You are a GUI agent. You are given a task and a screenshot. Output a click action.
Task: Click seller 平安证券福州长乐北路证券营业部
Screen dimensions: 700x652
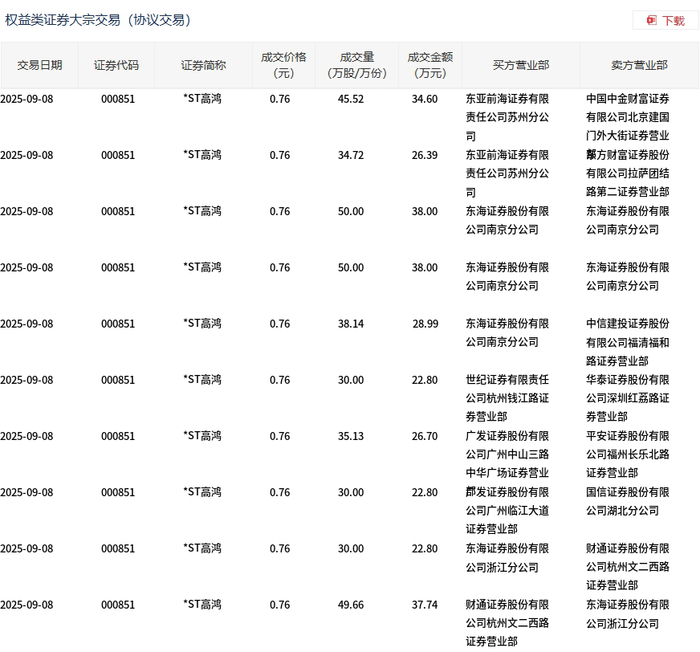tap(628, 454)
